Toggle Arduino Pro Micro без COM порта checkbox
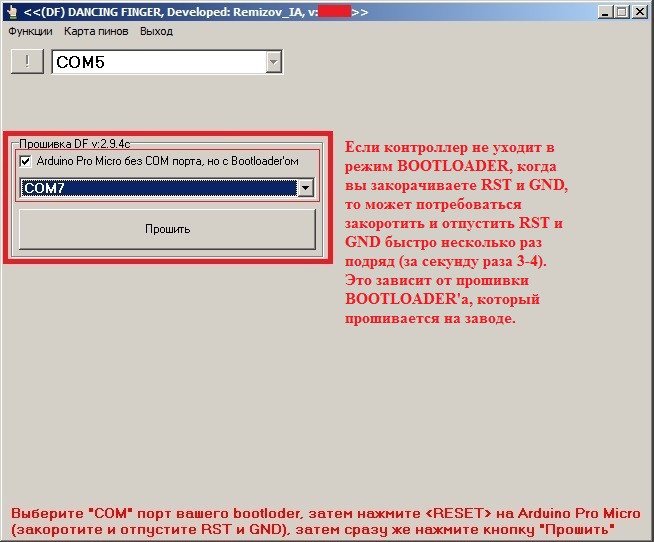Screen dimensions: 654x542 pyautogui.click(x=25, y=161)
